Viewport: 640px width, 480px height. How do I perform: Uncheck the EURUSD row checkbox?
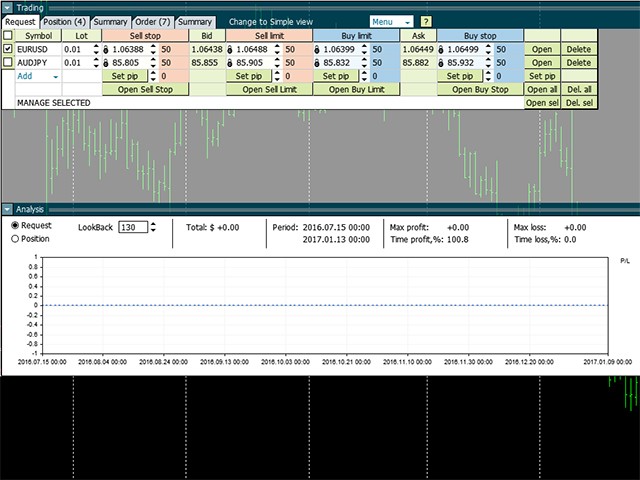9,48
